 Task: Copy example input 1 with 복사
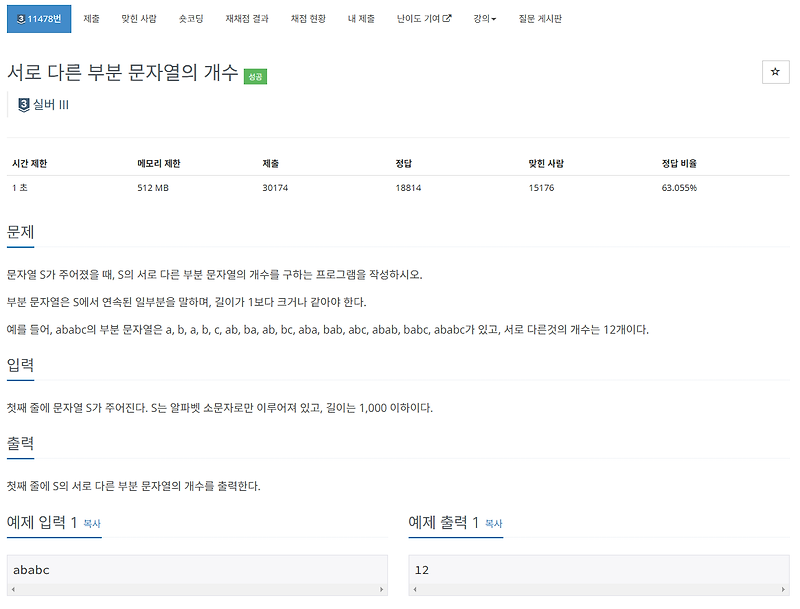[92, 524]
